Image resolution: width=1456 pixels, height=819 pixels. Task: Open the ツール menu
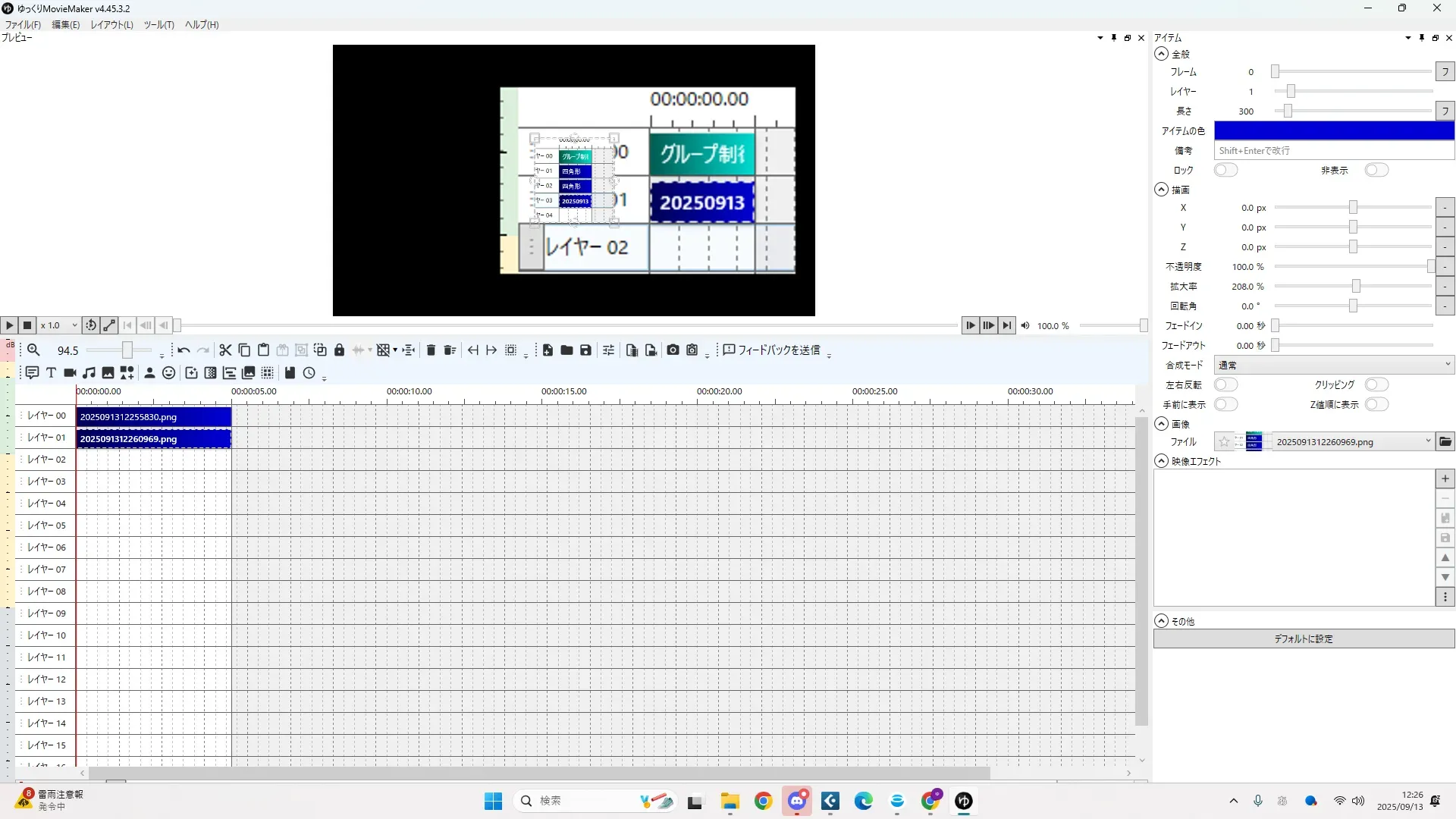[158, 25]
